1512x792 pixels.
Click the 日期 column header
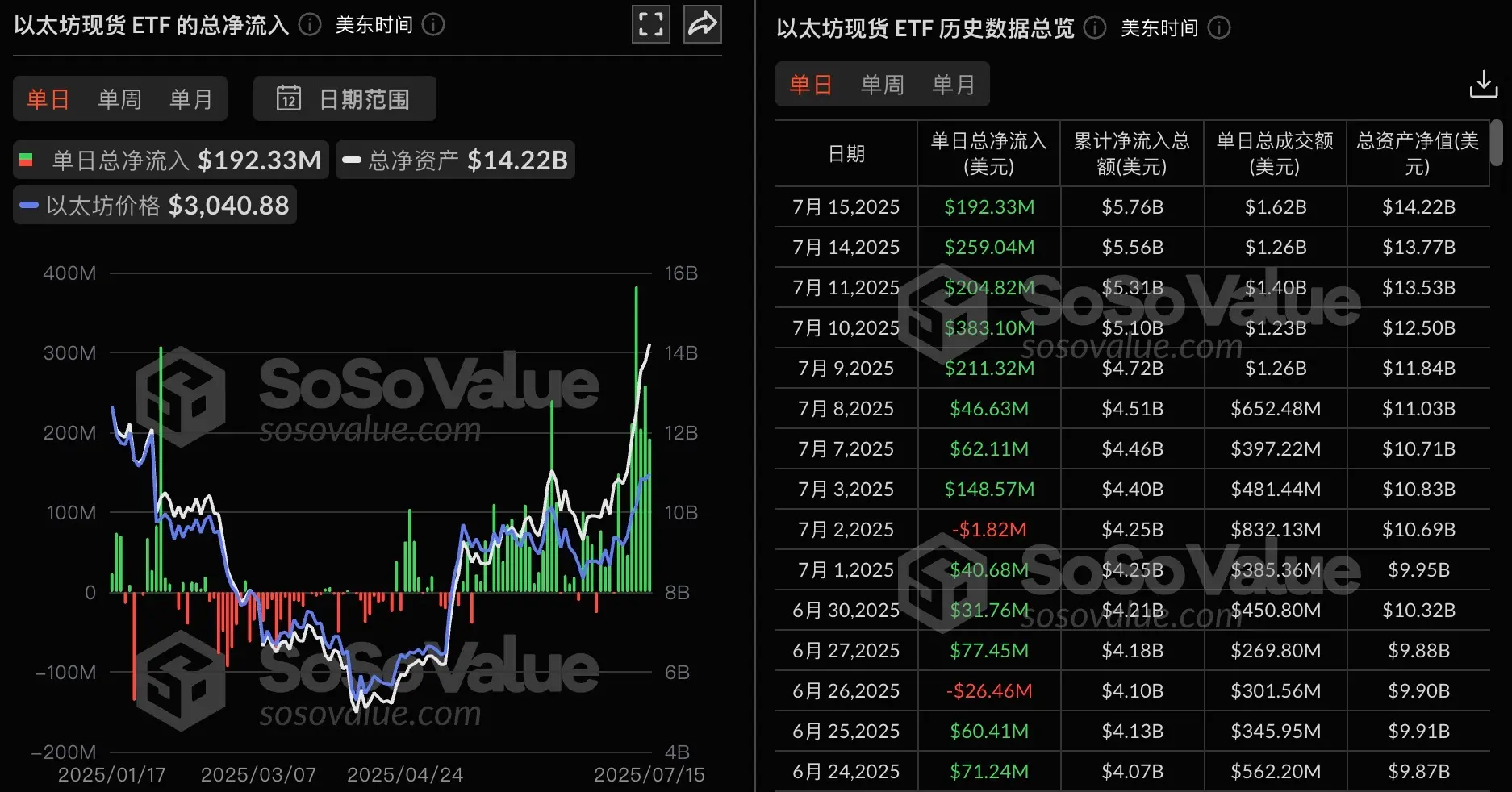coord(846,153)
